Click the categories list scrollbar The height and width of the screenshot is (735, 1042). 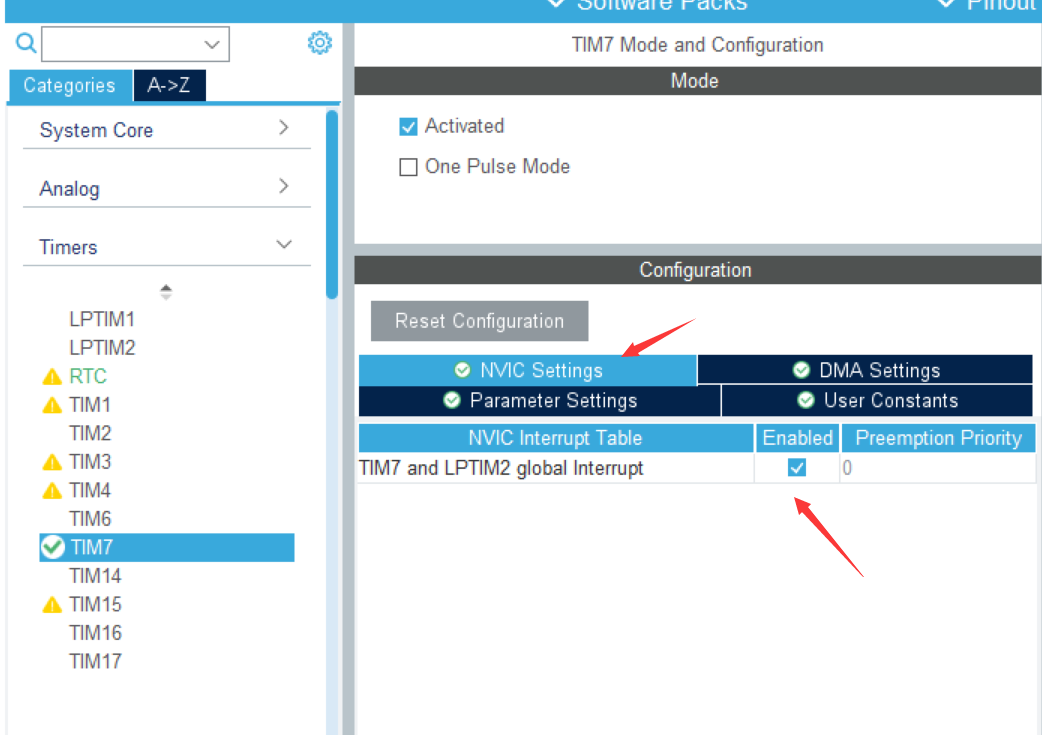tap(332, 205)
